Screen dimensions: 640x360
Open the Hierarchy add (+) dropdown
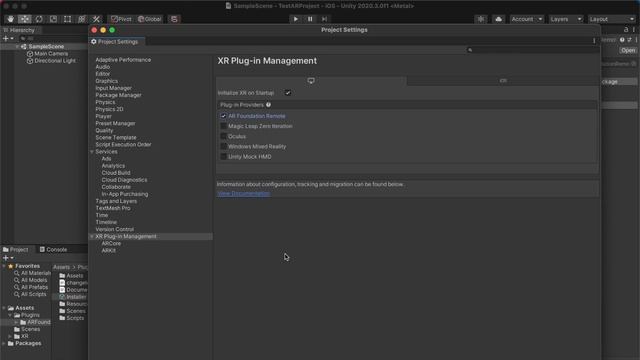point(8,38)
